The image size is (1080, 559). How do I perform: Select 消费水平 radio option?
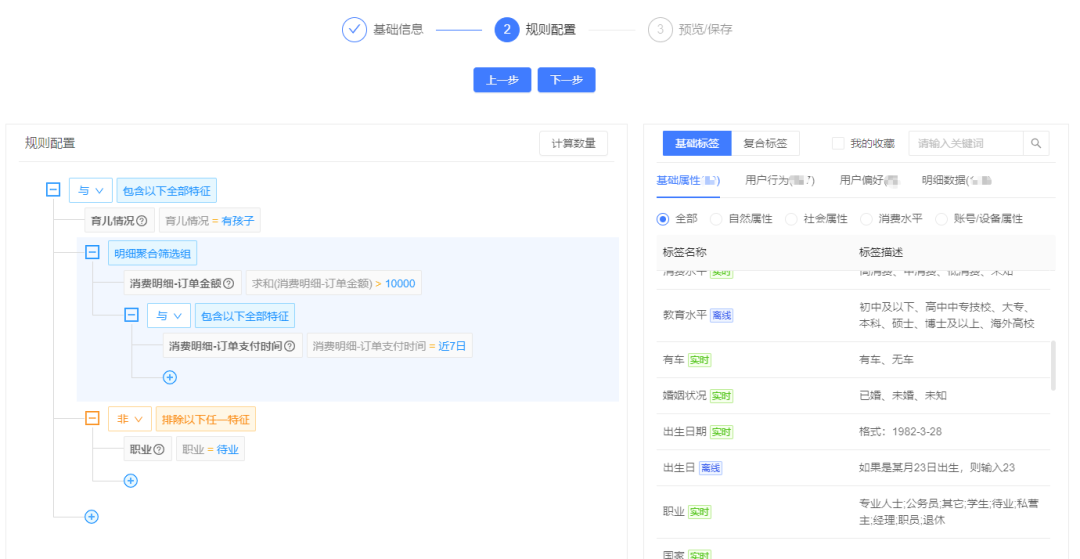[x=867, y=219]
